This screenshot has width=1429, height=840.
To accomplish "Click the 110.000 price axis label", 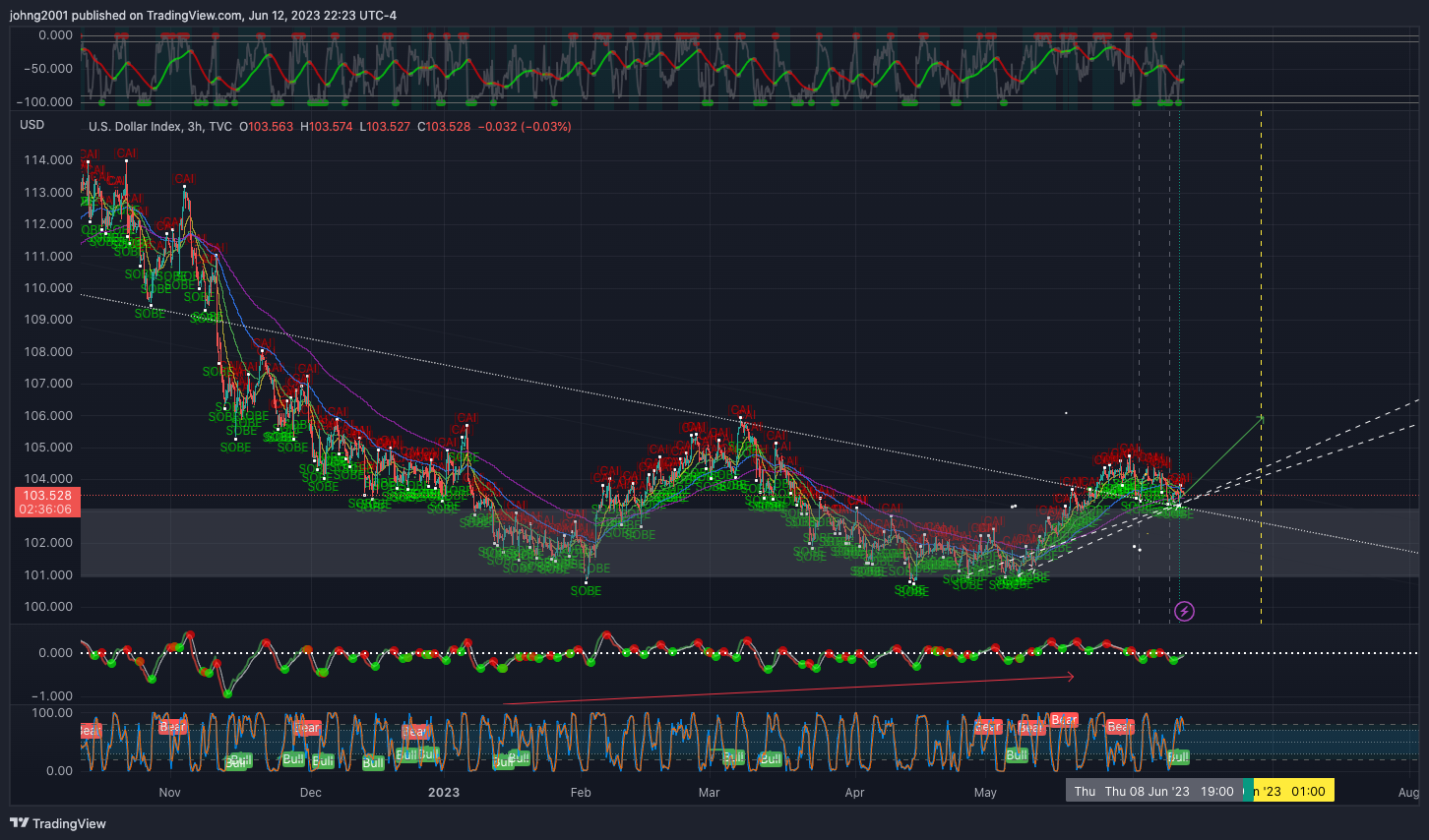I will pyautogui.click(x=48, y=288).
